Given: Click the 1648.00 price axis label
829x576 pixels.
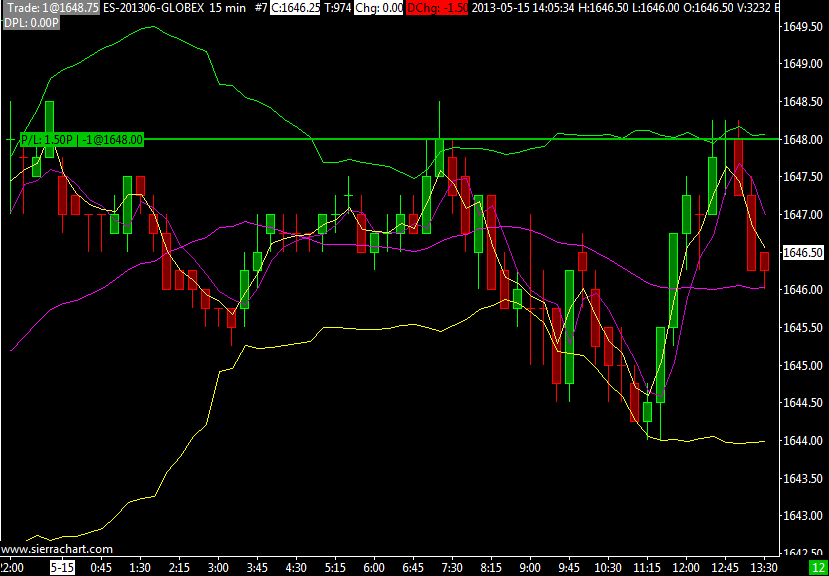Looking at the screenshot, I should point(804,140).
